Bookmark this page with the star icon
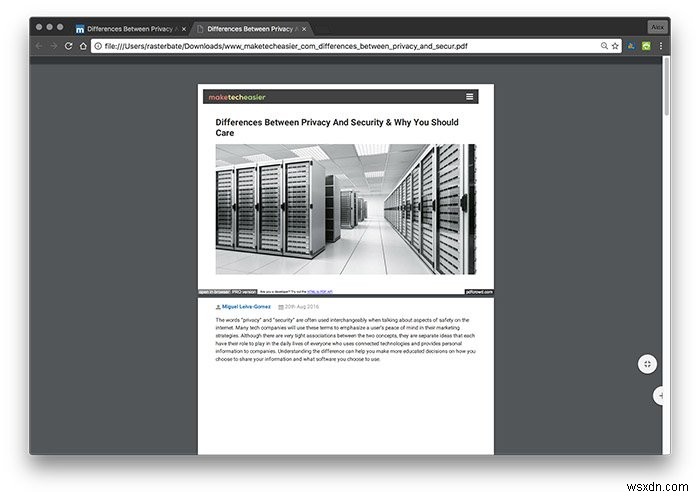The image size is (700, 497). click(x=615, y=46)
